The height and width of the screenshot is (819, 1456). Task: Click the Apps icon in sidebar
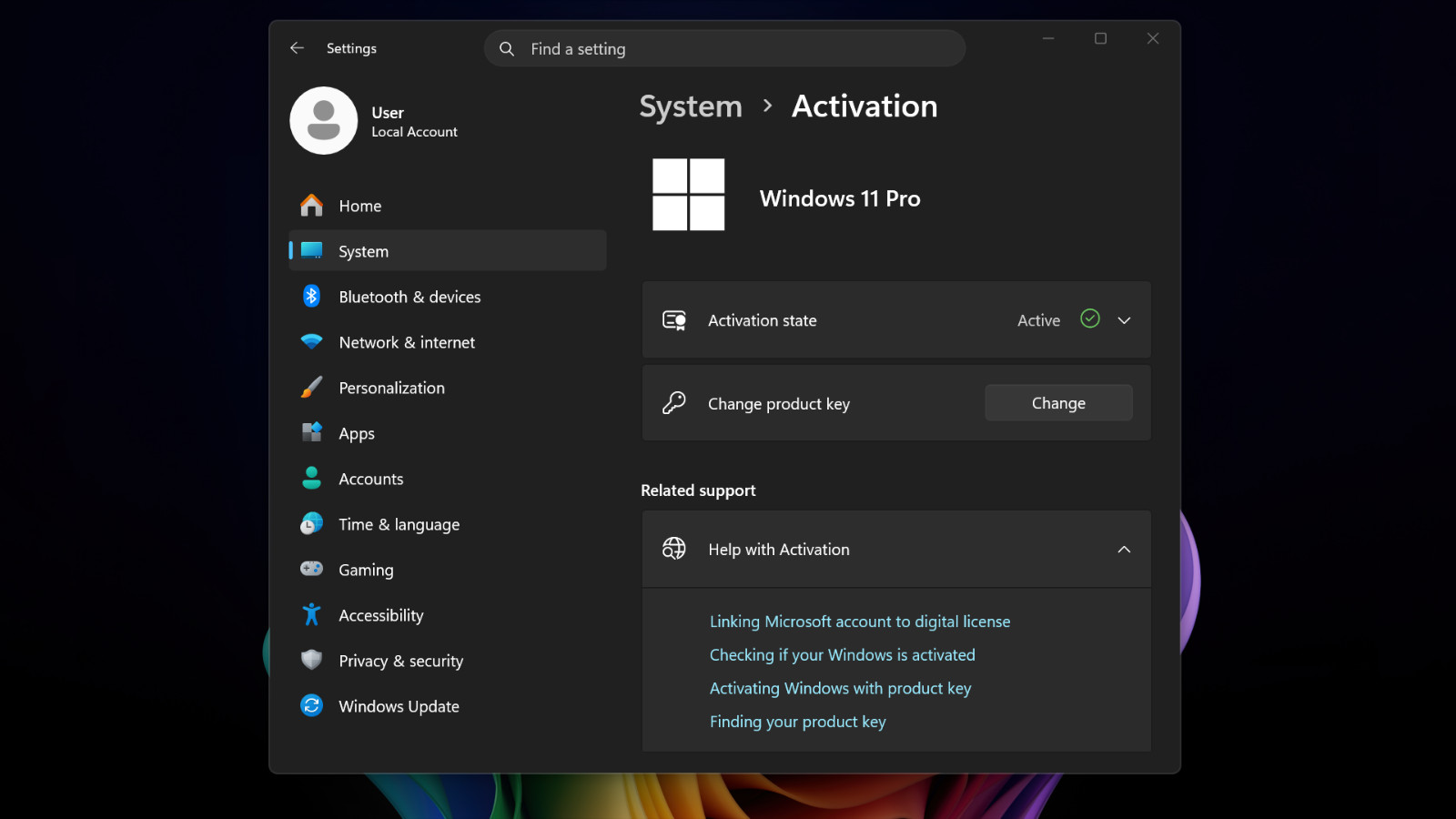pos(311,432)
